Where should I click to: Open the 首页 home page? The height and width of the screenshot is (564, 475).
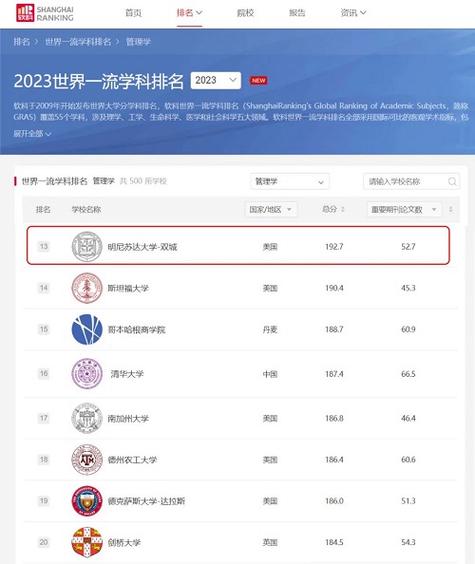click(x=133, y=13)
